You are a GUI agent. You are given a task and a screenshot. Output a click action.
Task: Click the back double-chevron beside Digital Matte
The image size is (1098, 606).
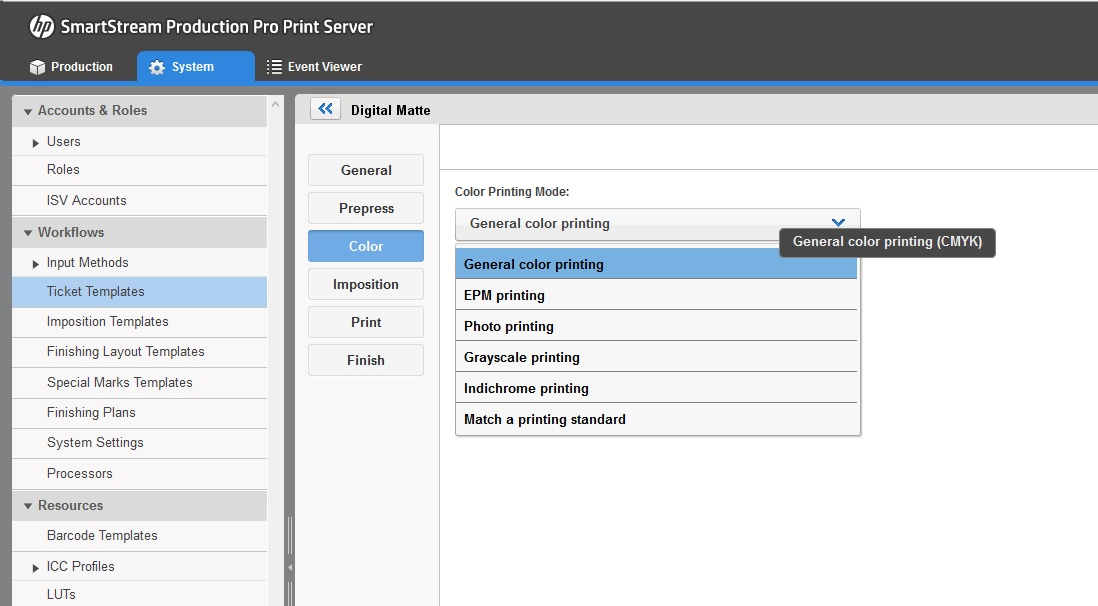(x=324, y=109)
